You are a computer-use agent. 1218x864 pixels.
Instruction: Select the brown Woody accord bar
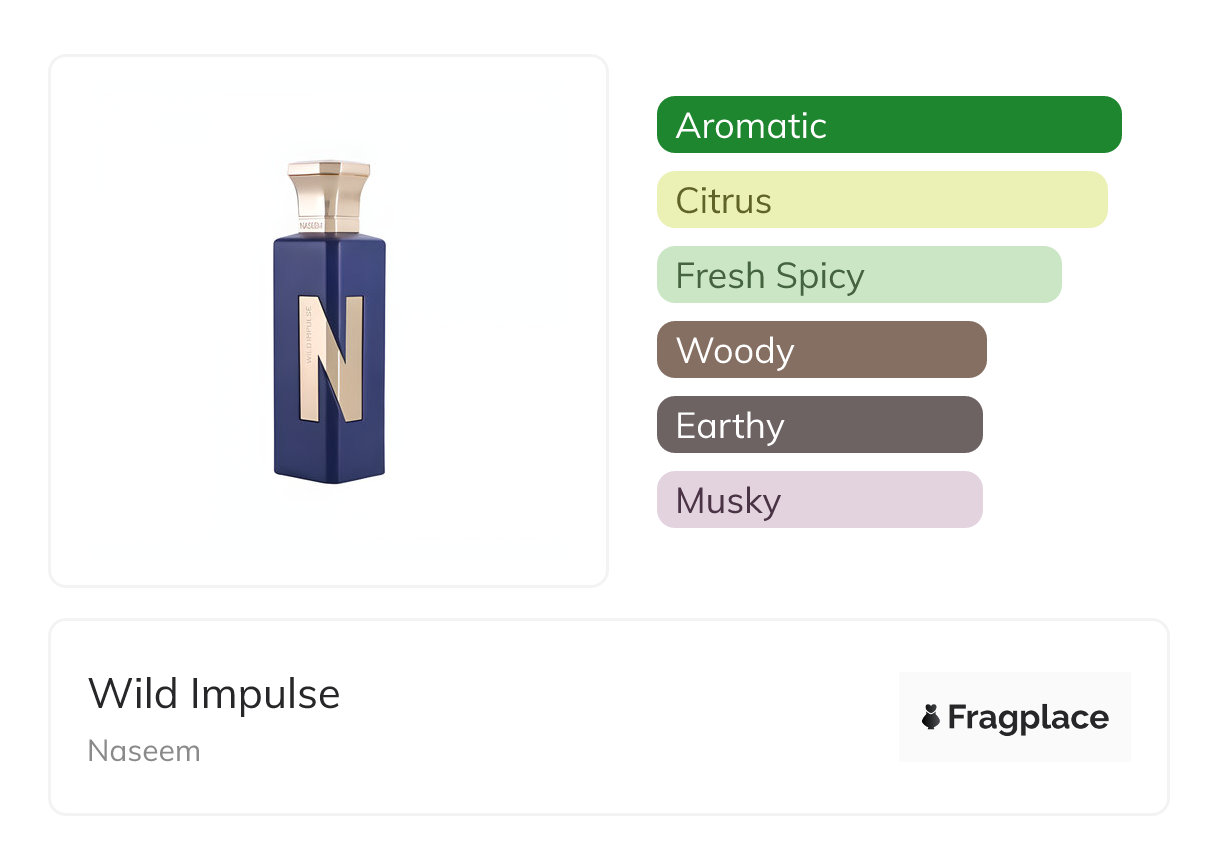coord(821,350)
